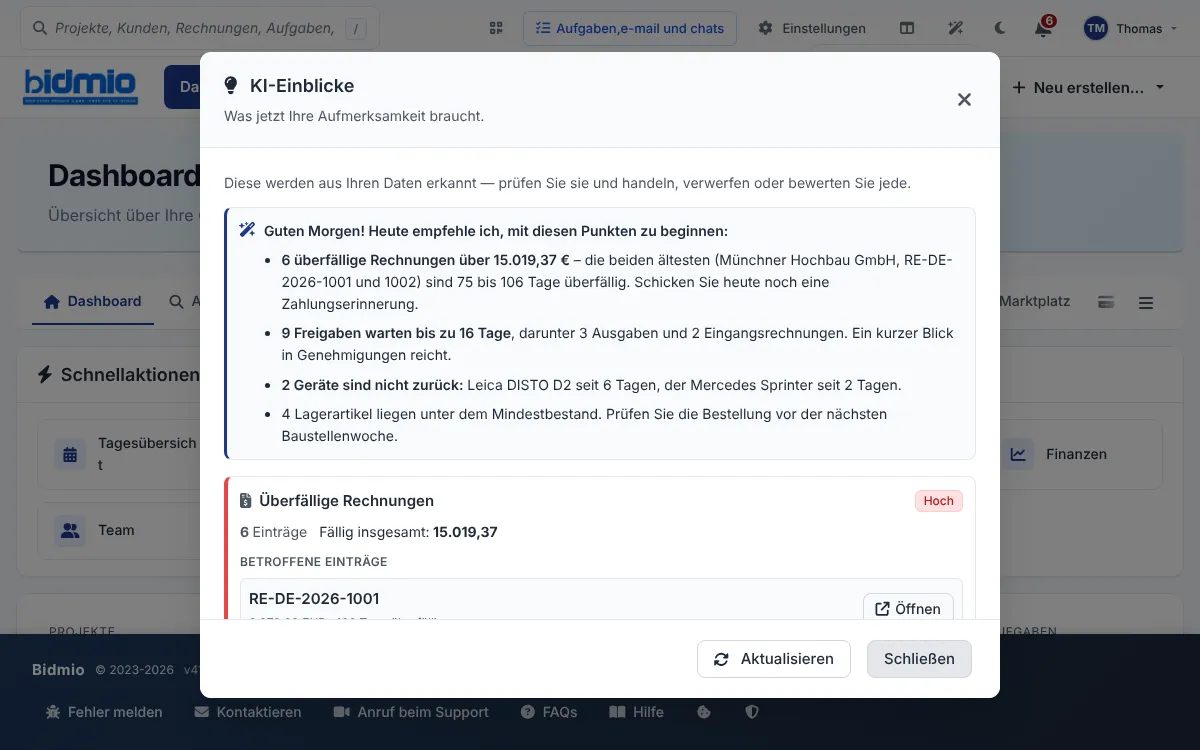
Task: Open the QR code scanner icon
Action: click(496, 28)
